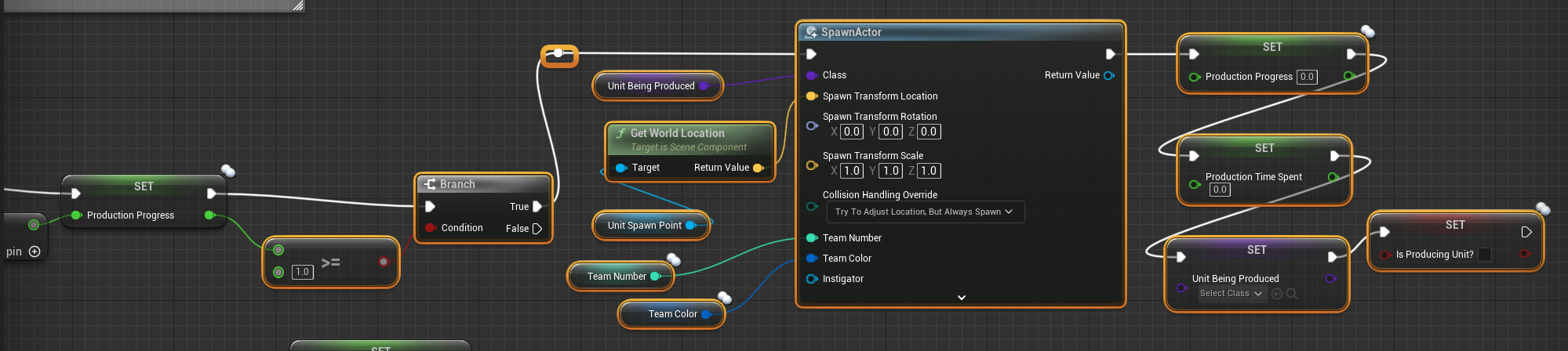The width and height of the screenshot is (1568, 351).
Task: Open the Collision Handling Override dropdown
Action: pyautogui.click(x=925, y=212)
